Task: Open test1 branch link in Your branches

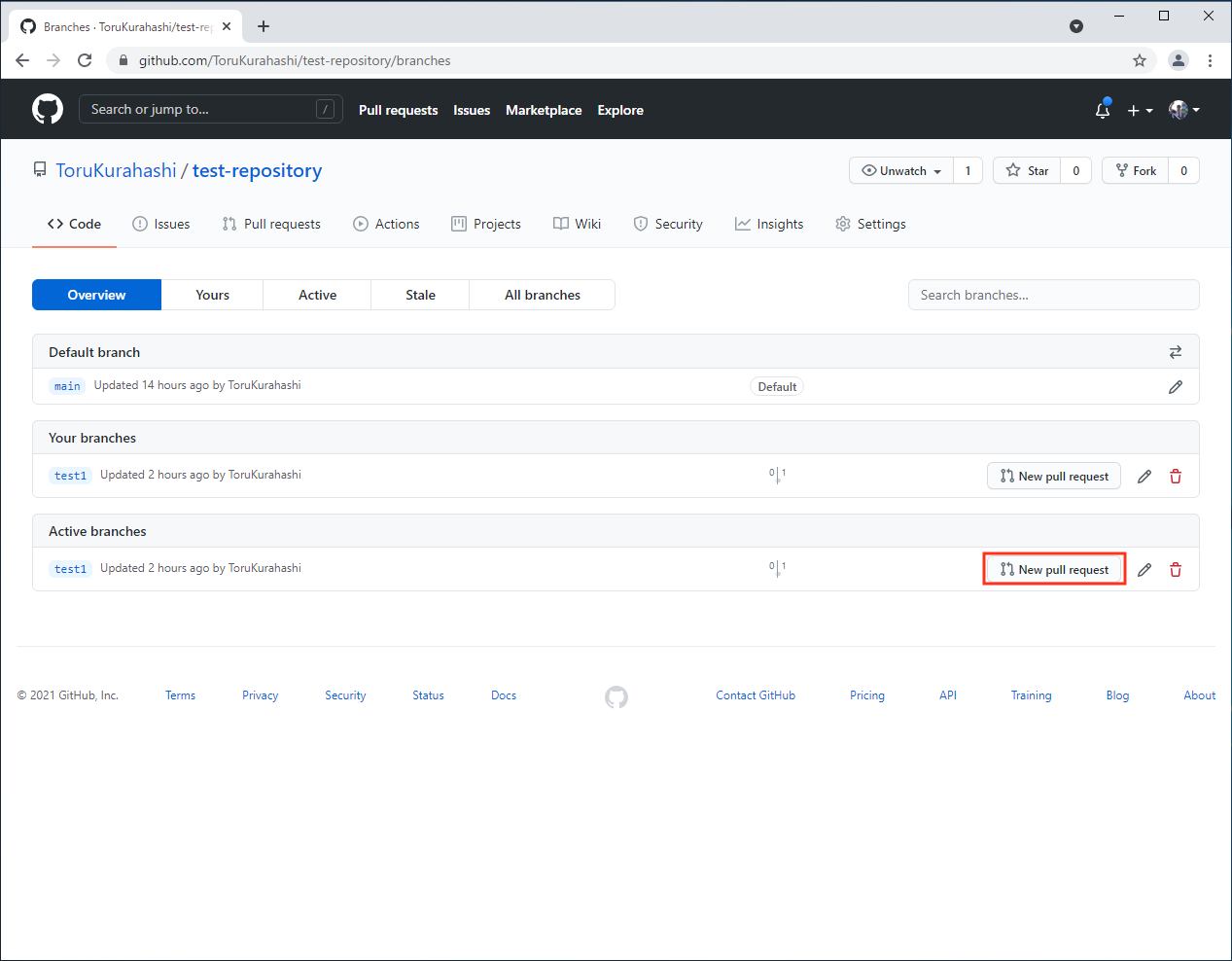Action: pyautogui.click(x=70, y=476)
